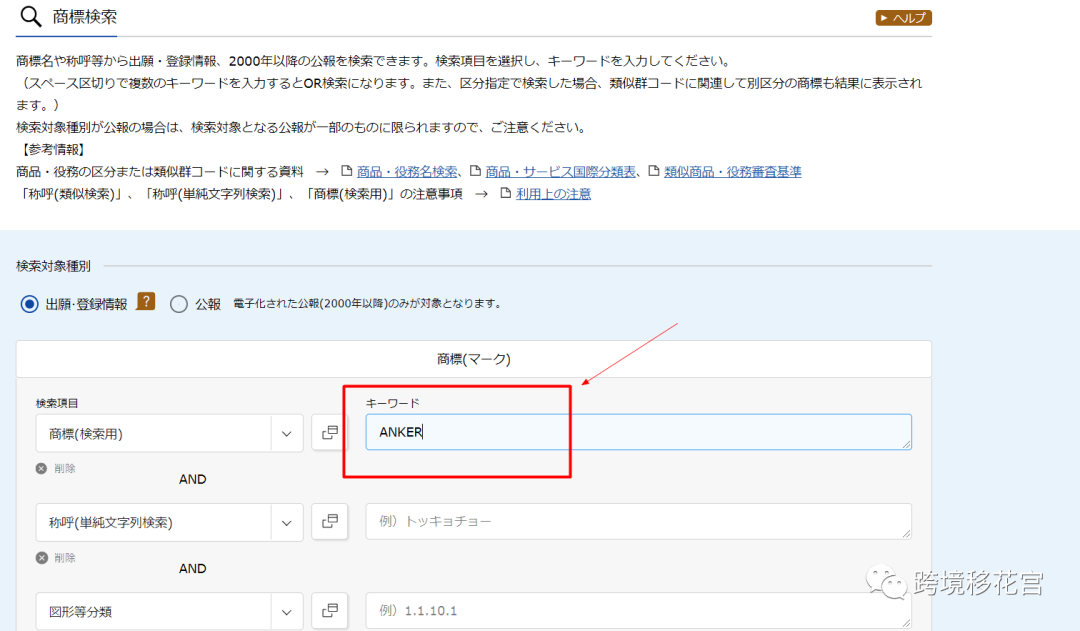Open the 利用上の注意 link
The image size is (1080, 631).
pos(553,194)
